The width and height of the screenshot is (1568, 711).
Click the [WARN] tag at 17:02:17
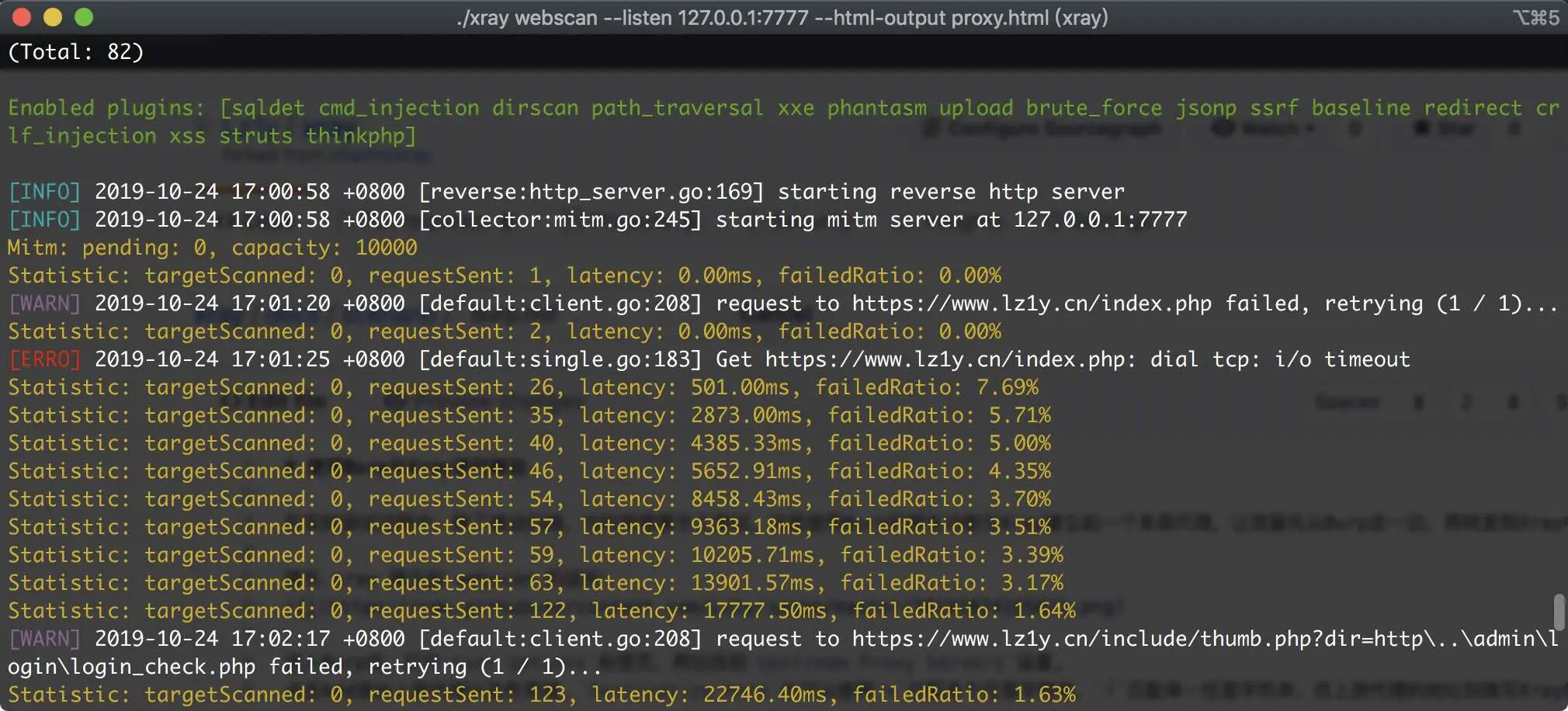(44, 639)
